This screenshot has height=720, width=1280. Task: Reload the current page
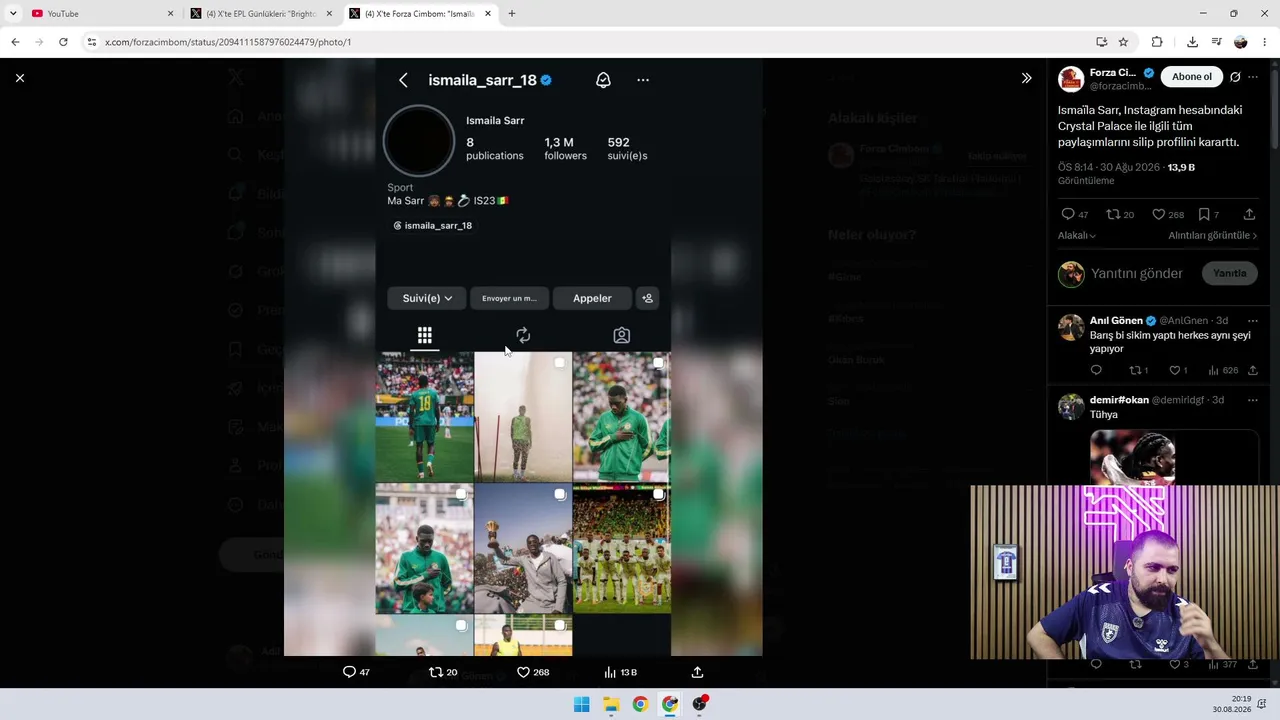63,42
